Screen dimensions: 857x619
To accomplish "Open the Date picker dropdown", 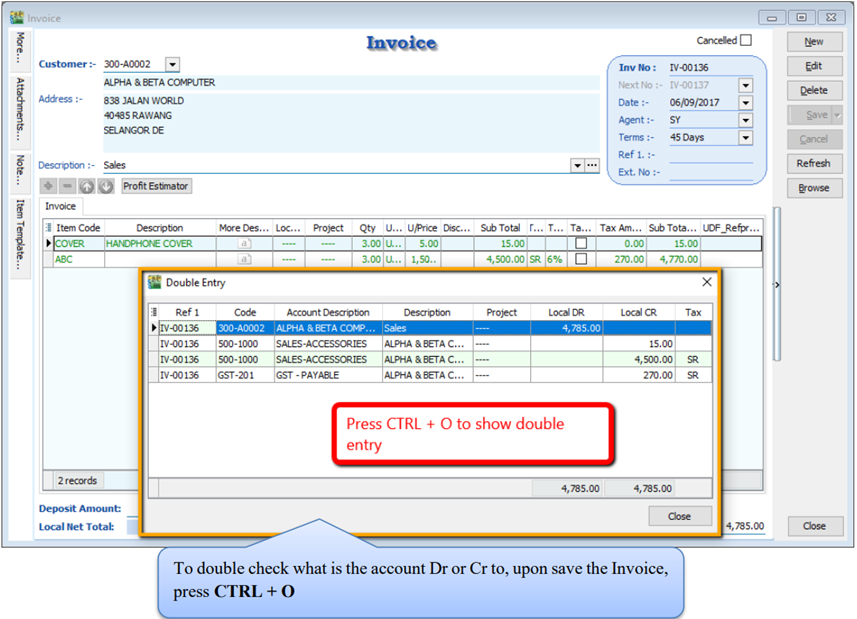I will [745, 103].
